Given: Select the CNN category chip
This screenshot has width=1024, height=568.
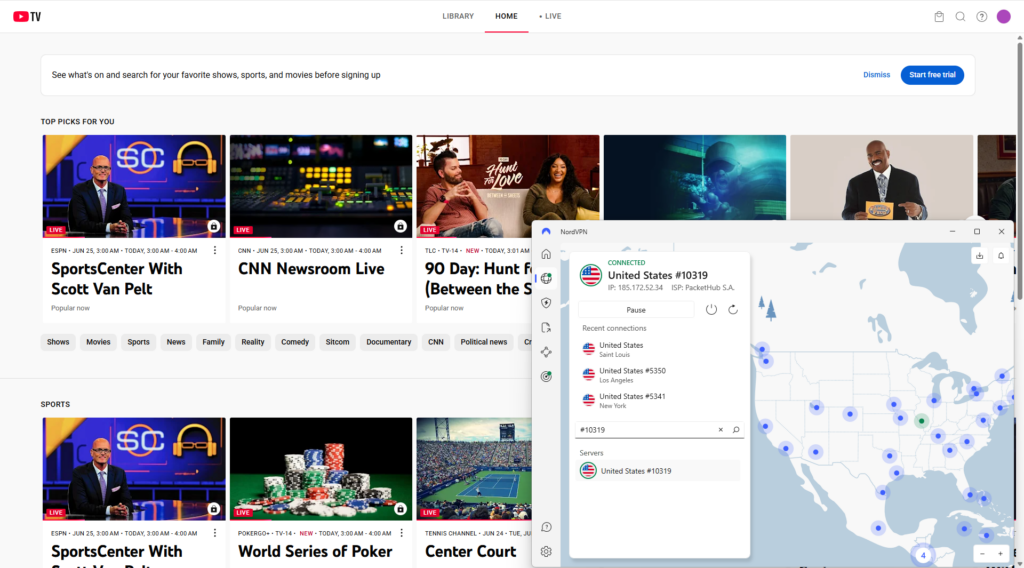Looking at the screenshot, I should click(436, 342).
